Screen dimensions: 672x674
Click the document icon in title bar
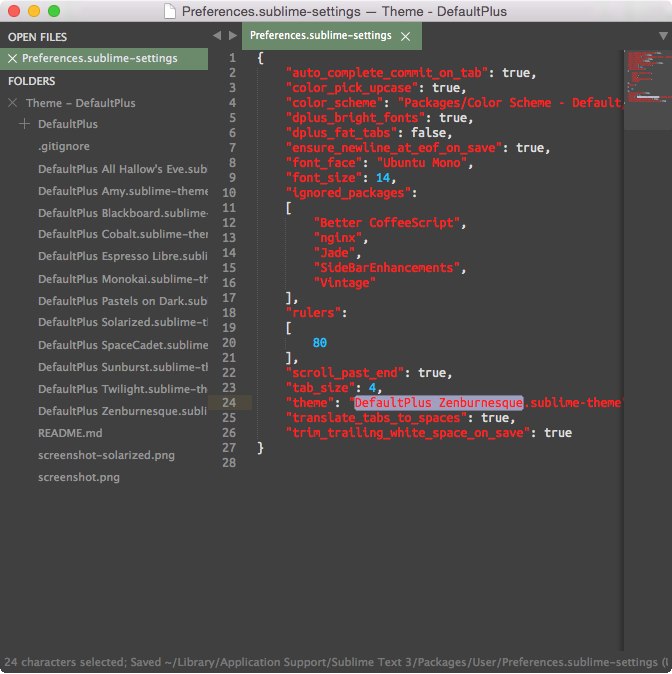170,11
